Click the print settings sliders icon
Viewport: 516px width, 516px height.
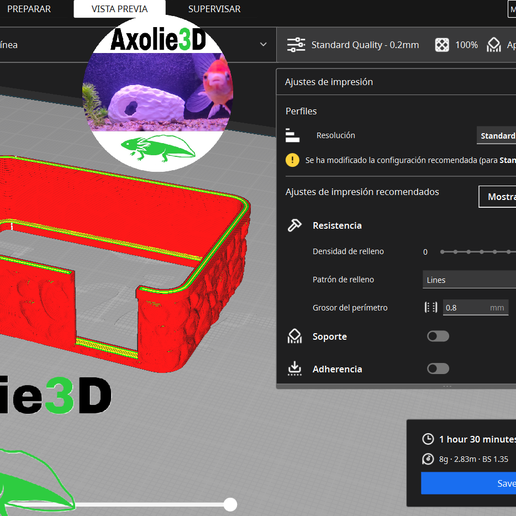(x=296, y=45)
